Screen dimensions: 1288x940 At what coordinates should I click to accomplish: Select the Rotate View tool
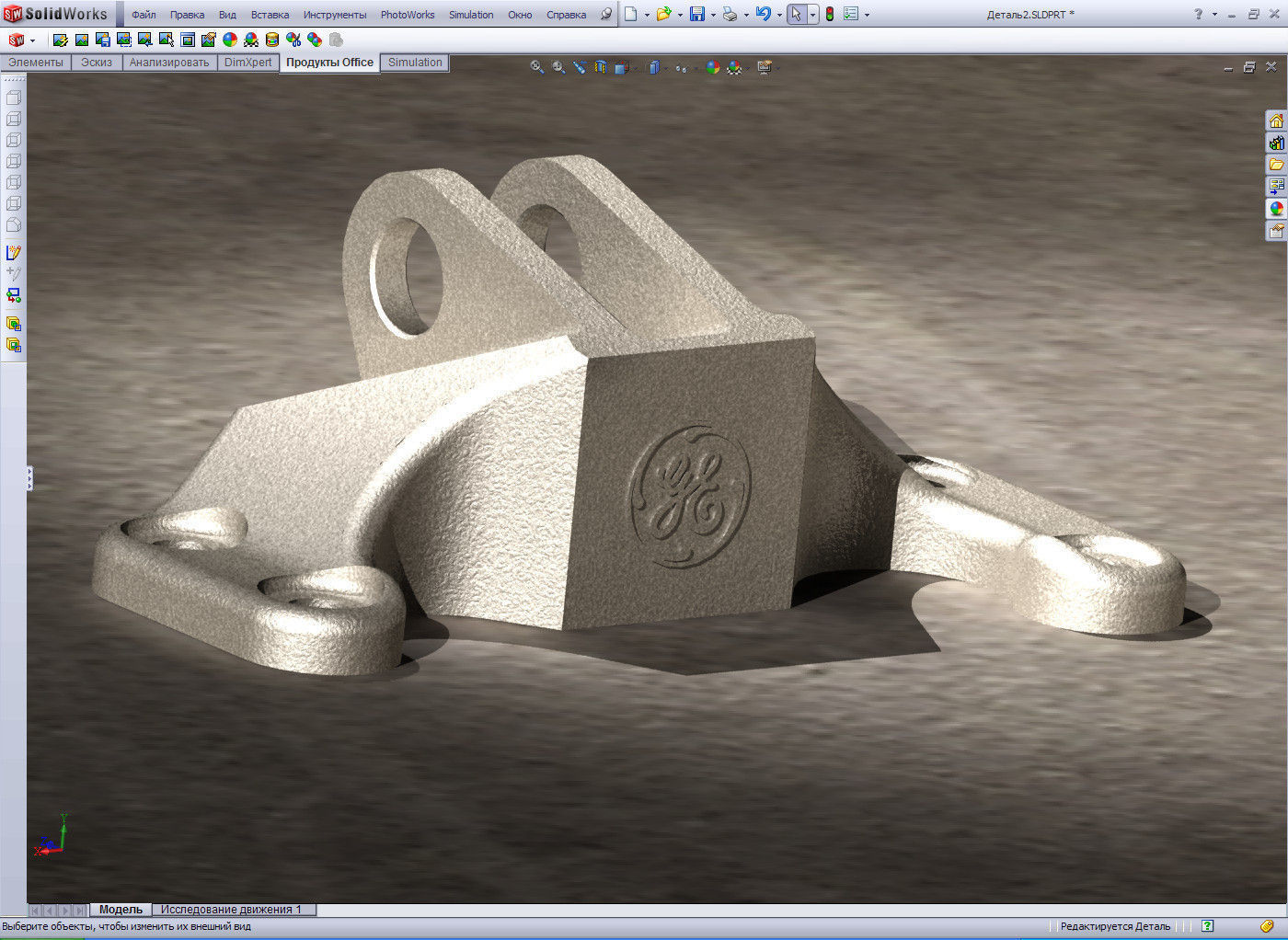(x=578, y=67)
